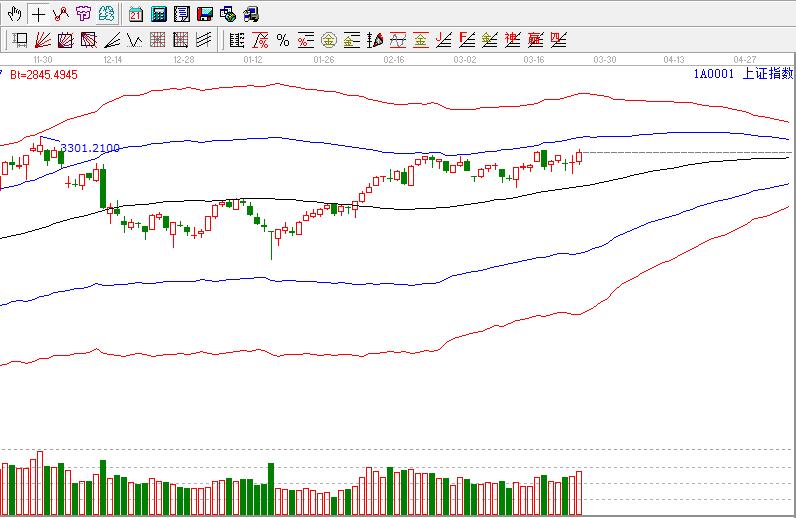796x518 pixels.
Task: Select the V-shaped wave line tool
Action: point(134,40)
